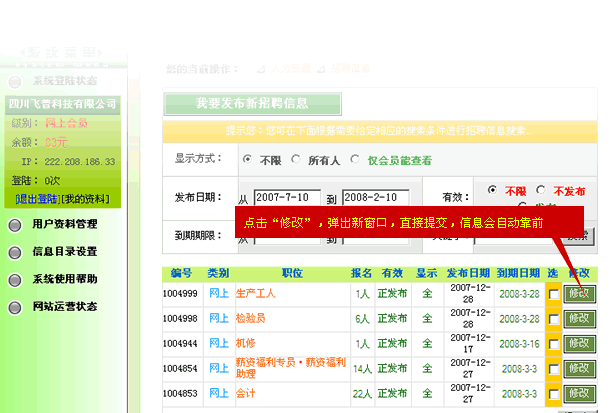Click the bullet icon beside 用户资料管理
610x413 pixels.
pyautogui.click(x=15, y=225)
